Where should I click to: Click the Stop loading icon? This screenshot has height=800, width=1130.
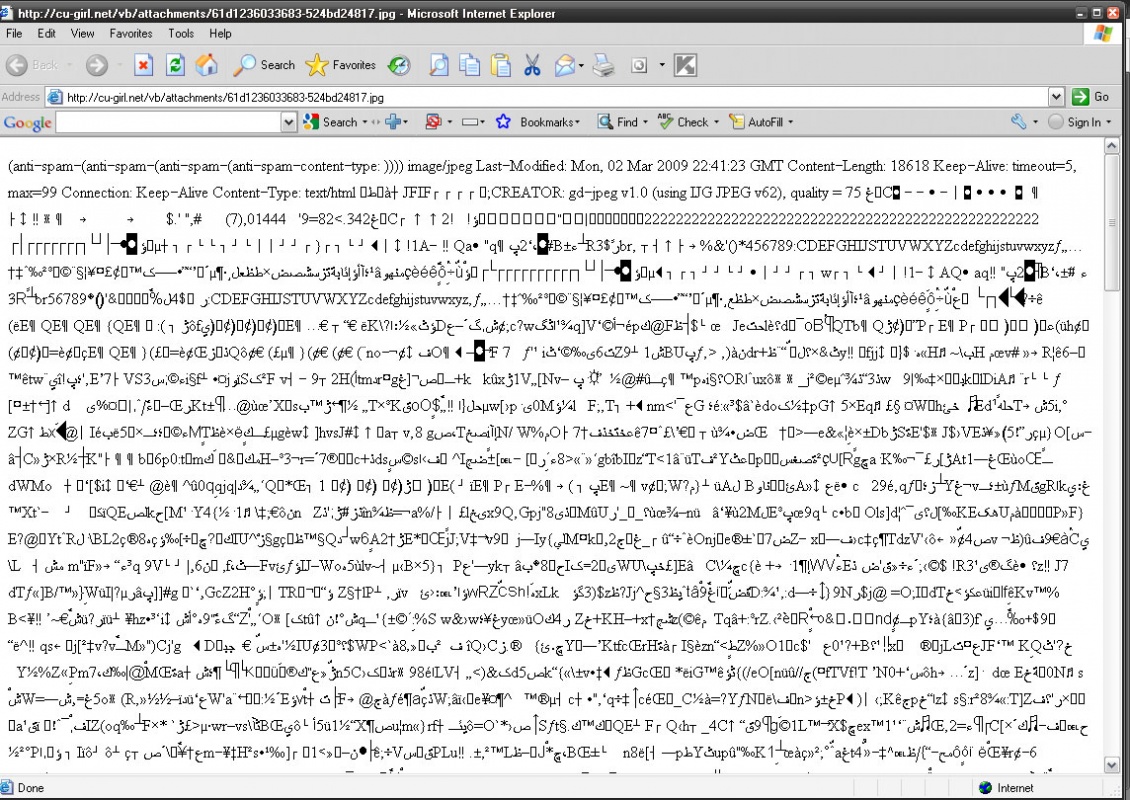143,65
